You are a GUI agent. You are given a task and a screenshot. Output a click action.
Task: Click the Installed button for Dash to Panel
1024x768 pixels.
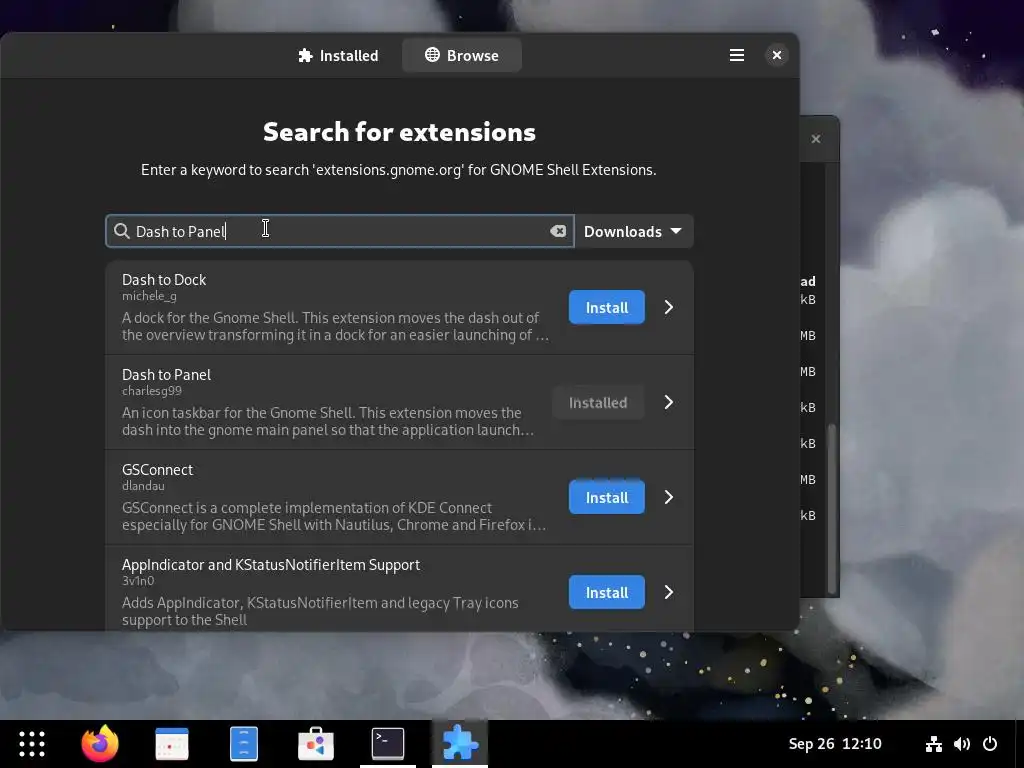coord(598,402)
